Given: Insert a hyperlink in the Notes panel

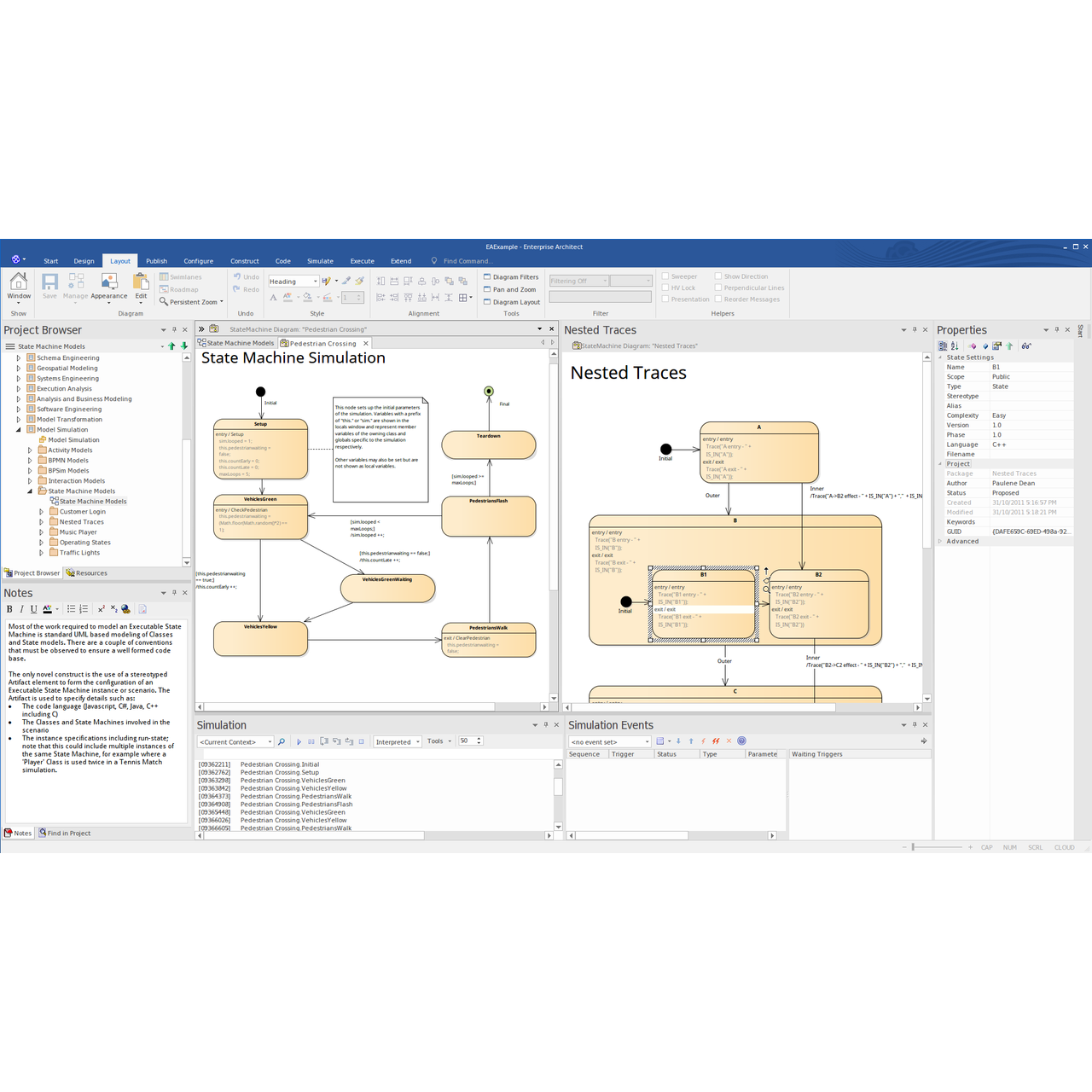Looking at the screenshot, I should click(x=125, y=609).
